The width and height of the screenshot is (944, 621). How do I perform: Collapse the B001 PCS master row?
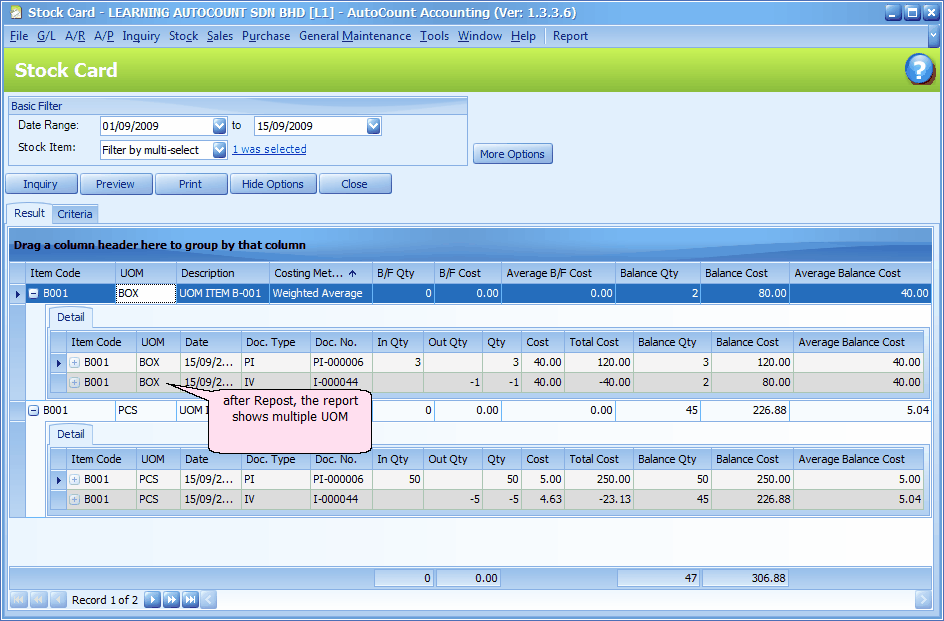pos(33,410)
